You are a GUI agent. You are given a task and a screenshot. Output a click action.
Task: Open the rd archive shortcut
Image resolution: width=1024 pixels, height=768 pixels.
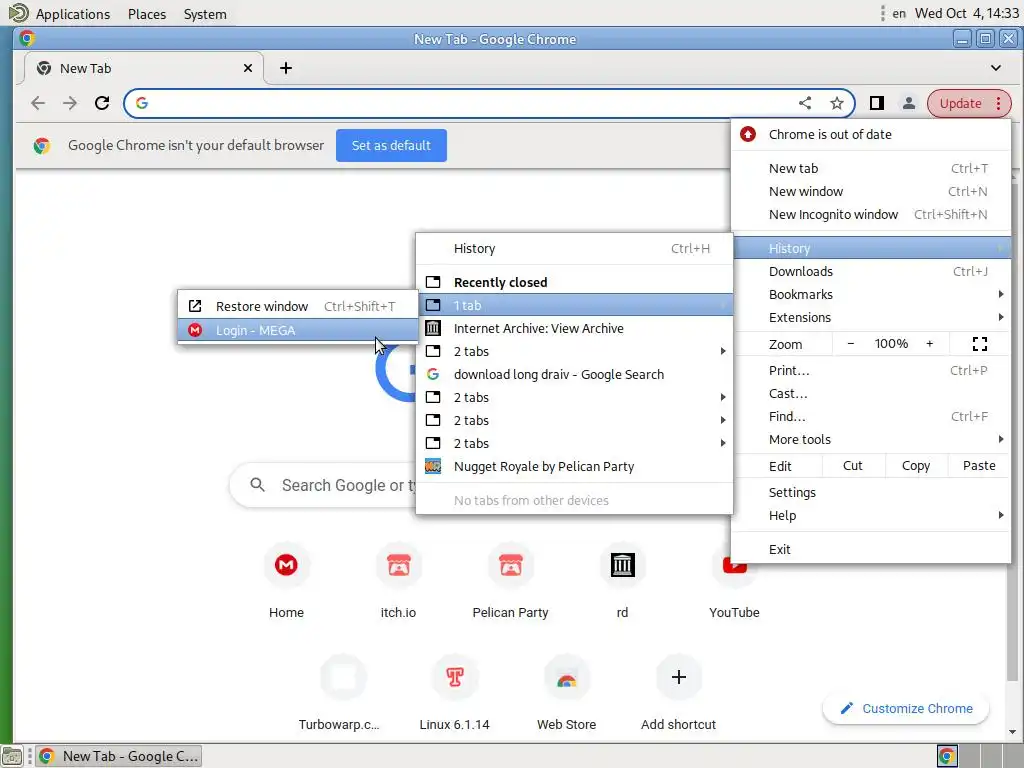click(622, 565)
